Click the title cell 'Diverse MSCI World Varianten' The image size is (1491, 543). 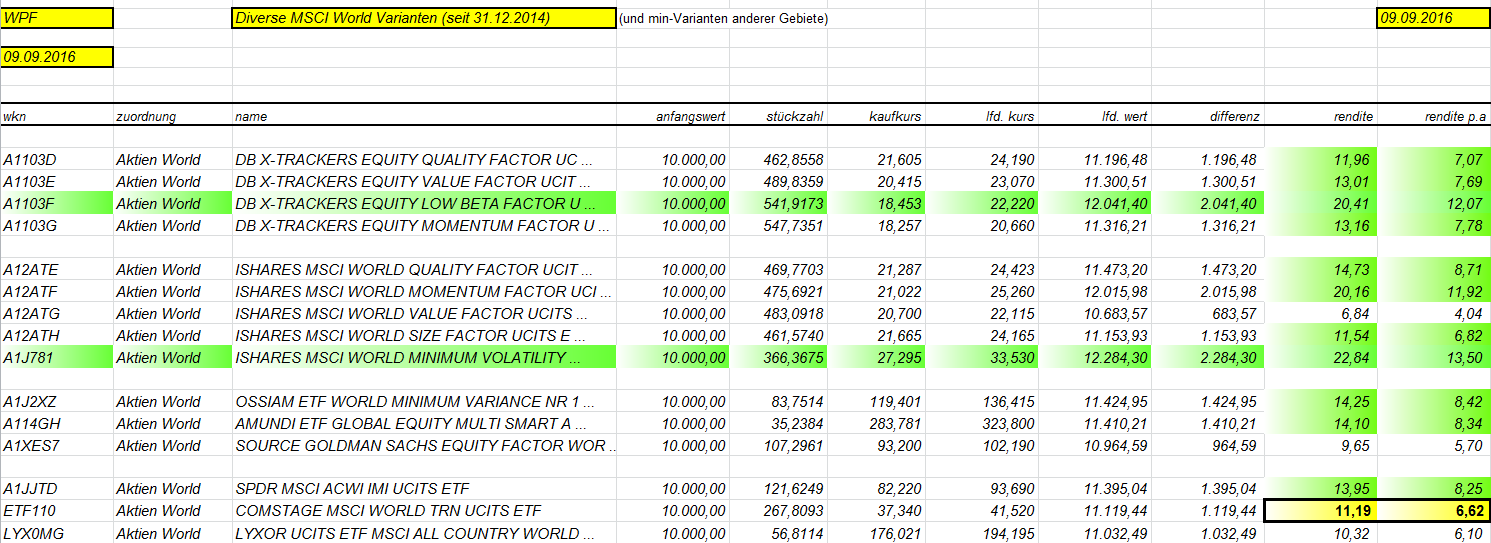coord(424,18)
